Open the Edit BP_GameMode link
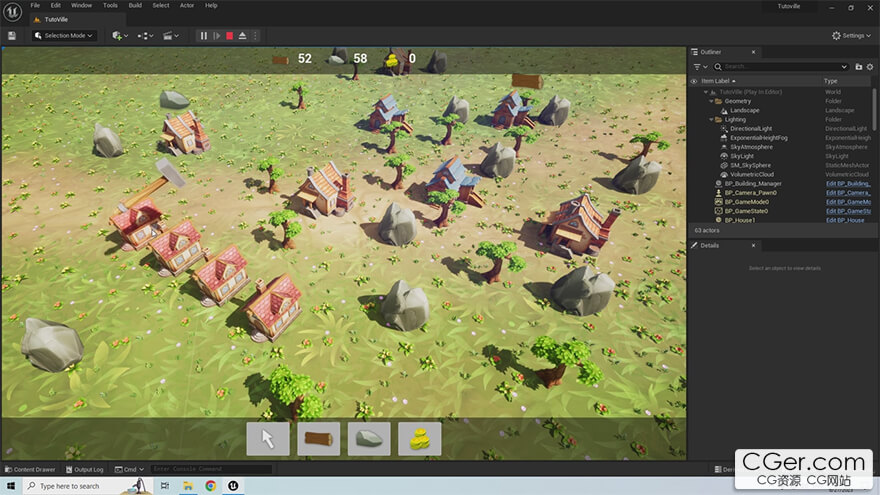Image resolution: width=880 pixels, height=495 pixels. 848,202
